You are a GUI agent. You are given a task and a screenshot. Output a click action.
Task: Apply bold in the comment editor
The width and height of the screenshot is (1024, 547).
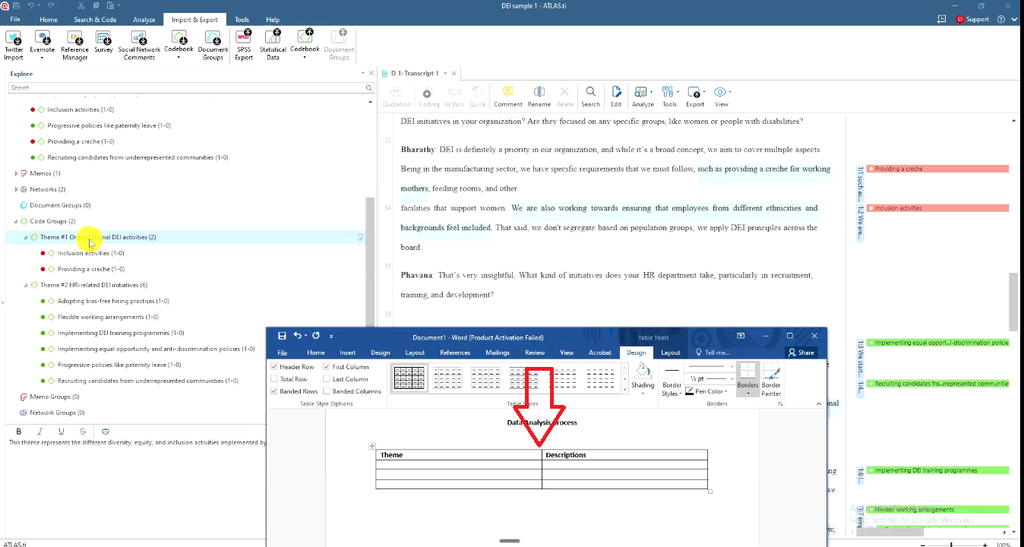coord(18,431)
